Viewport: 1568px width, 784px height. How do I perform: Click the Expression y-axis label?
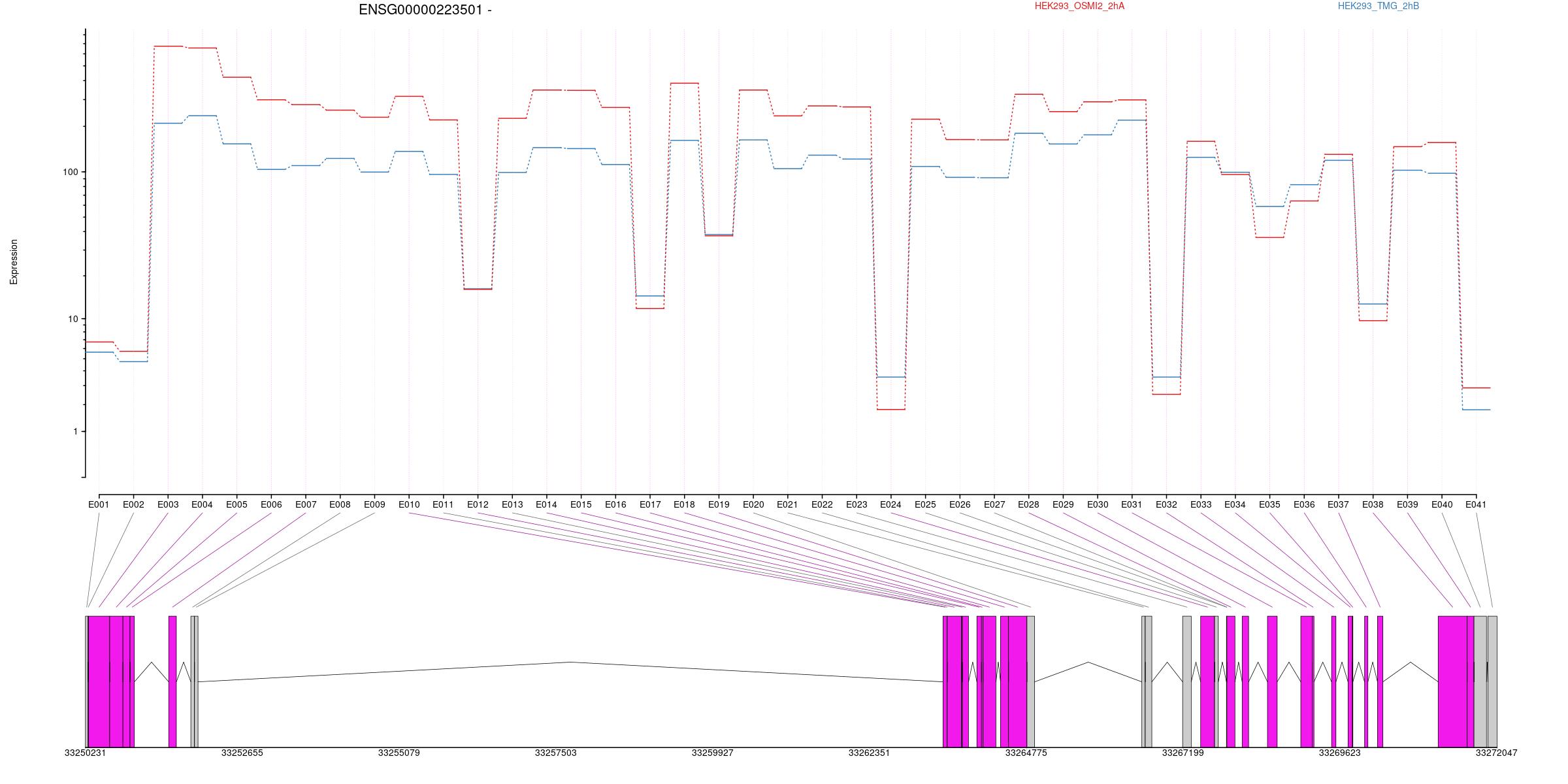coord(14,262)
